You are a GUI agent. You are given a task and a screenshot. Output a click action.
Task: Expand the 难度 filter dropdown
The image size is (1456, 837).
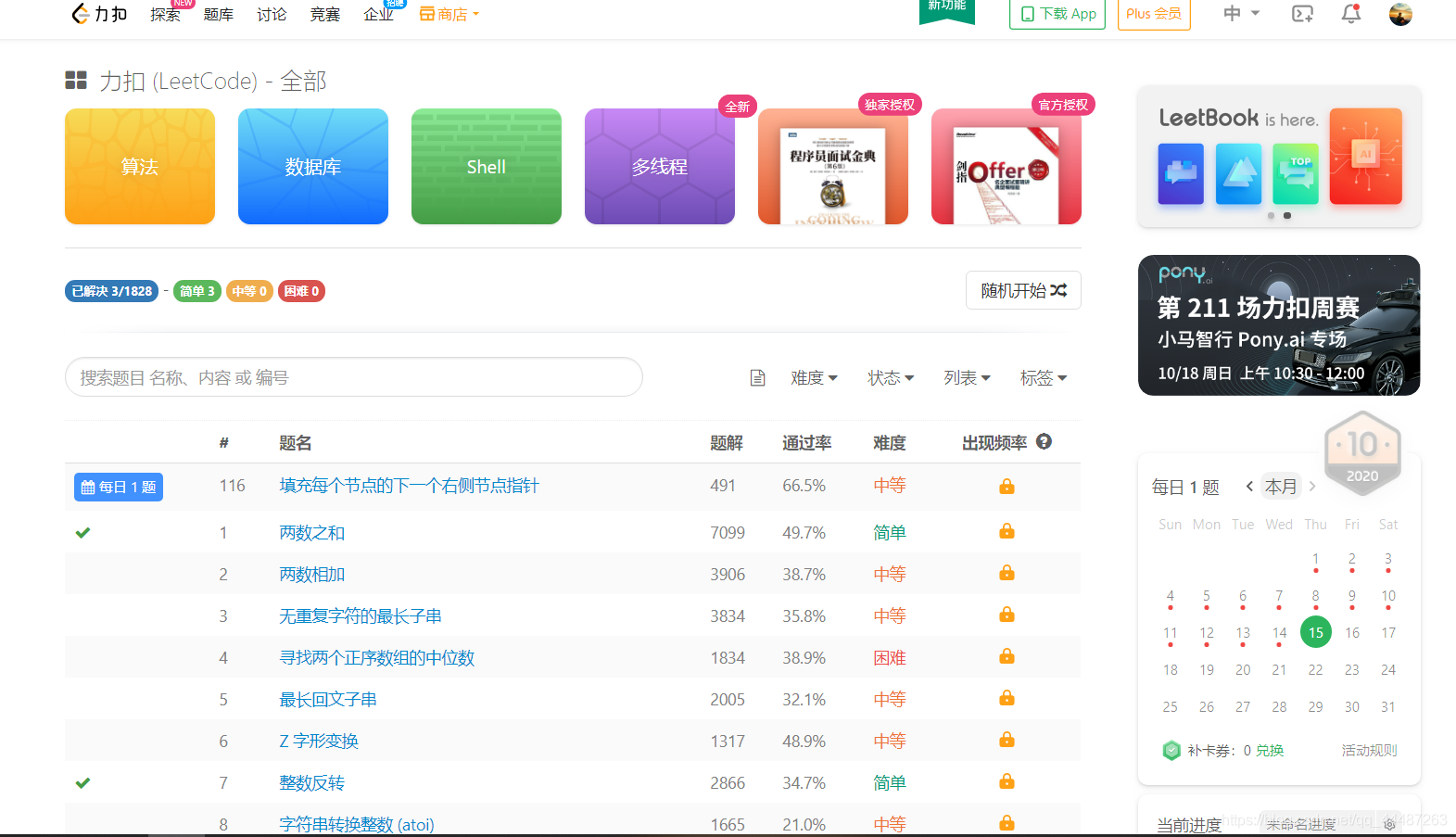pyautogui.click(x=814, y=378)
